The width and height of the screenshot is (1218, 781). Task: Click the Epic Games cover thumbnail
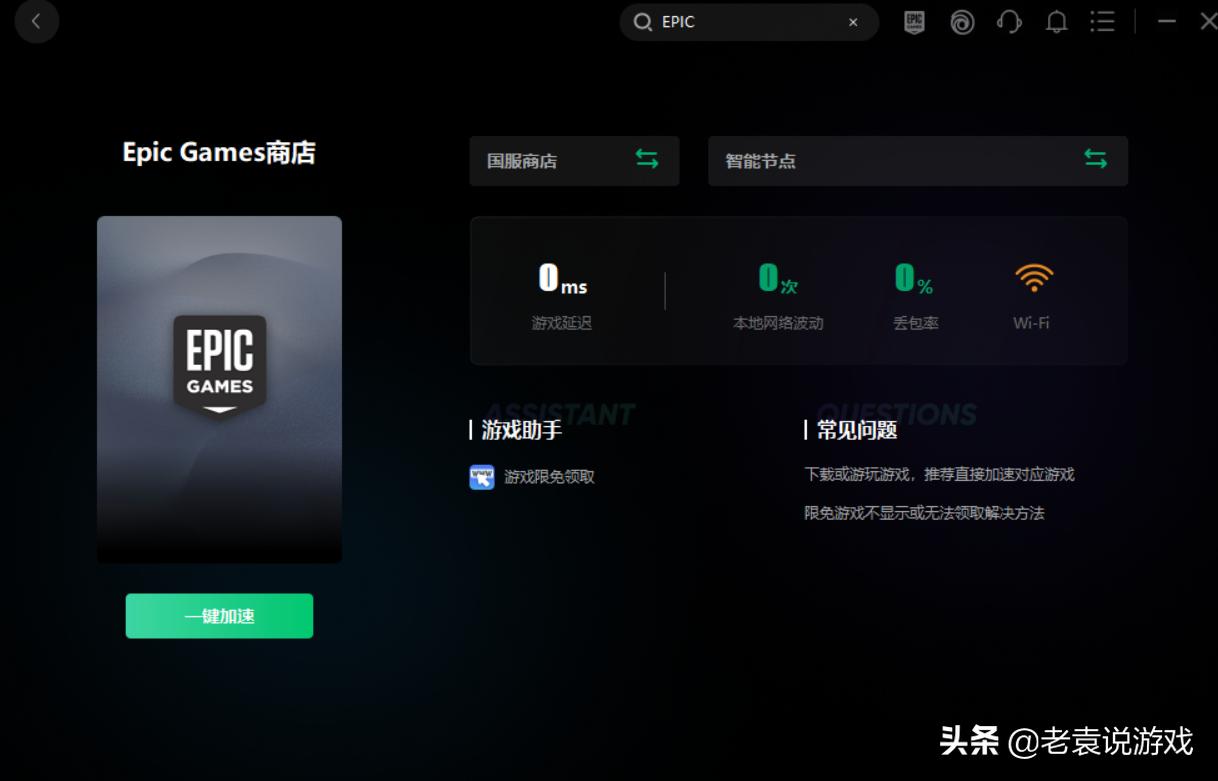(219, 389)
